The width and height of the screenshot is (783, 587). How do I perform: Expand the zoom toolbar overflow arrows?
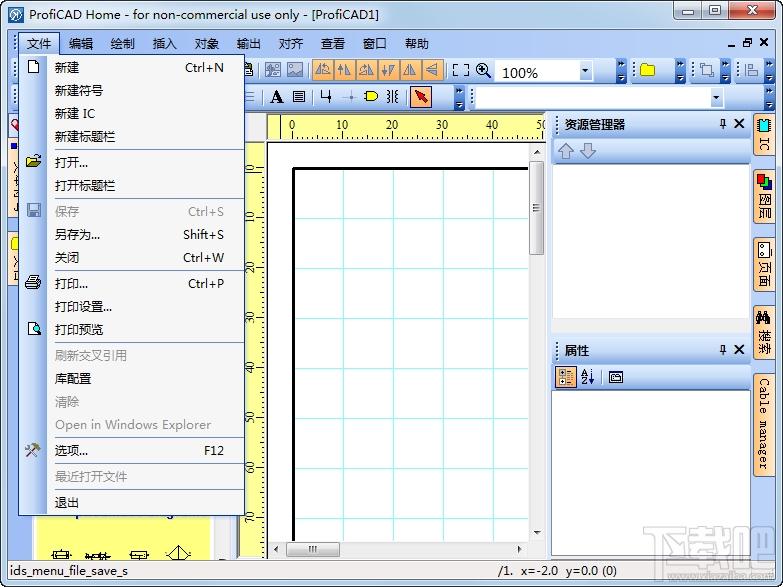tap(621, 70)
